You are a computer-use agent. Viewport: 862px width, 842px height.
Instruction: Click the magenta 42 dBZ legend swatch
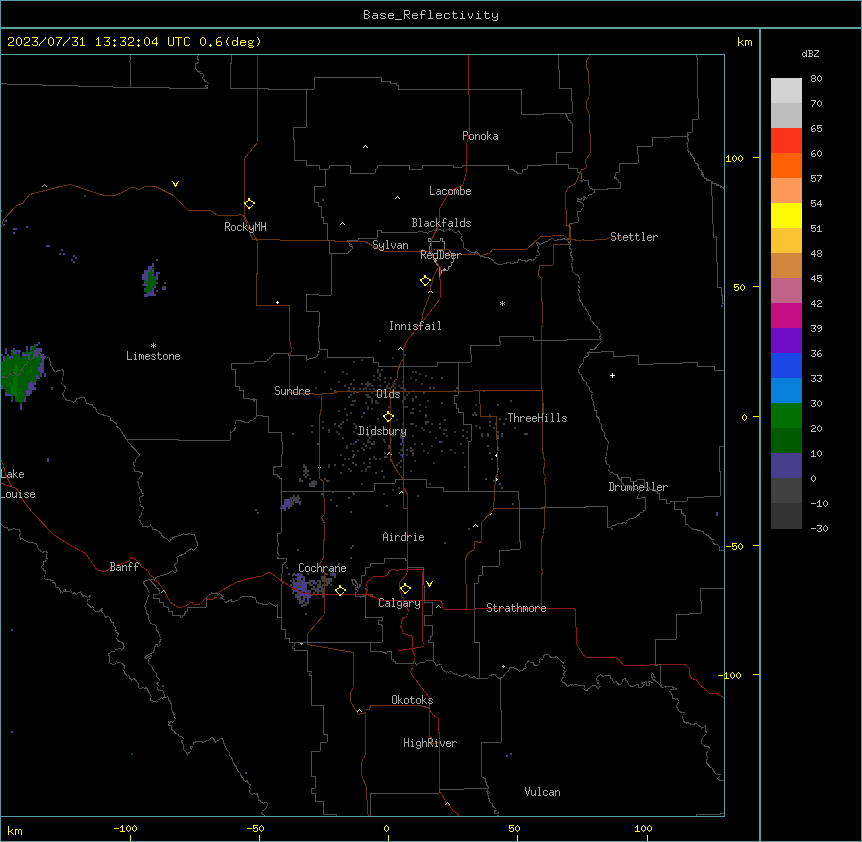click(x=786, y=315)
